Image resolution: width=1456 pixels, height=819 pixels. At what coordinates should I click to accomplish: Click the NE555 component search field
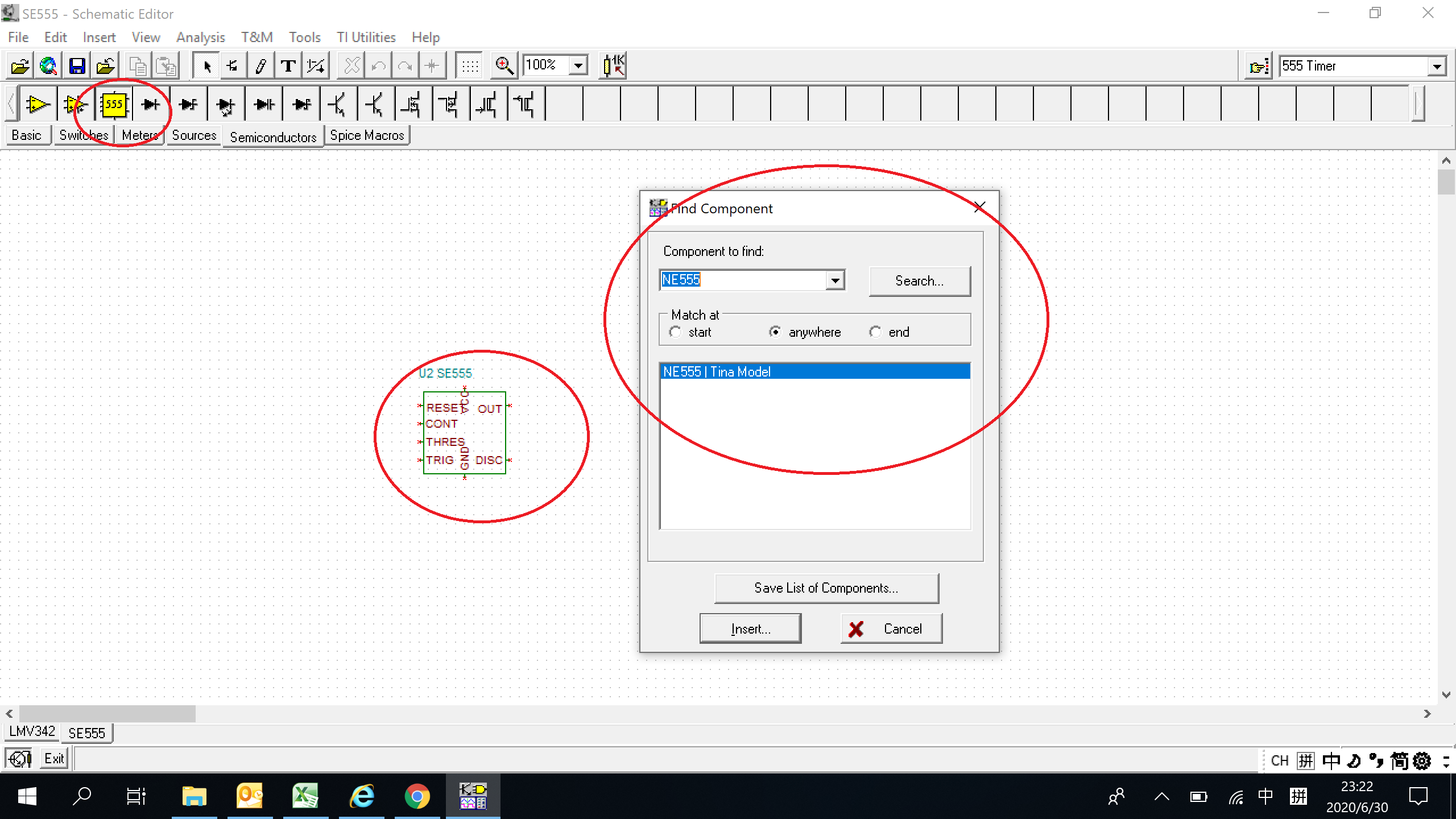743,280
